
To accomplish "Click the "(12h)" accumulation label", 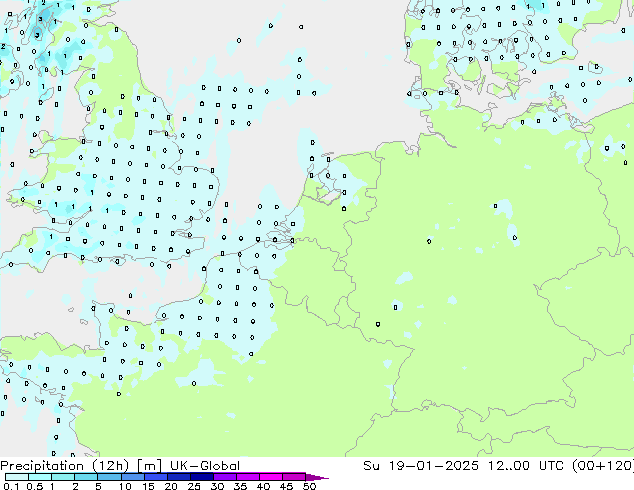I will 111,466.
